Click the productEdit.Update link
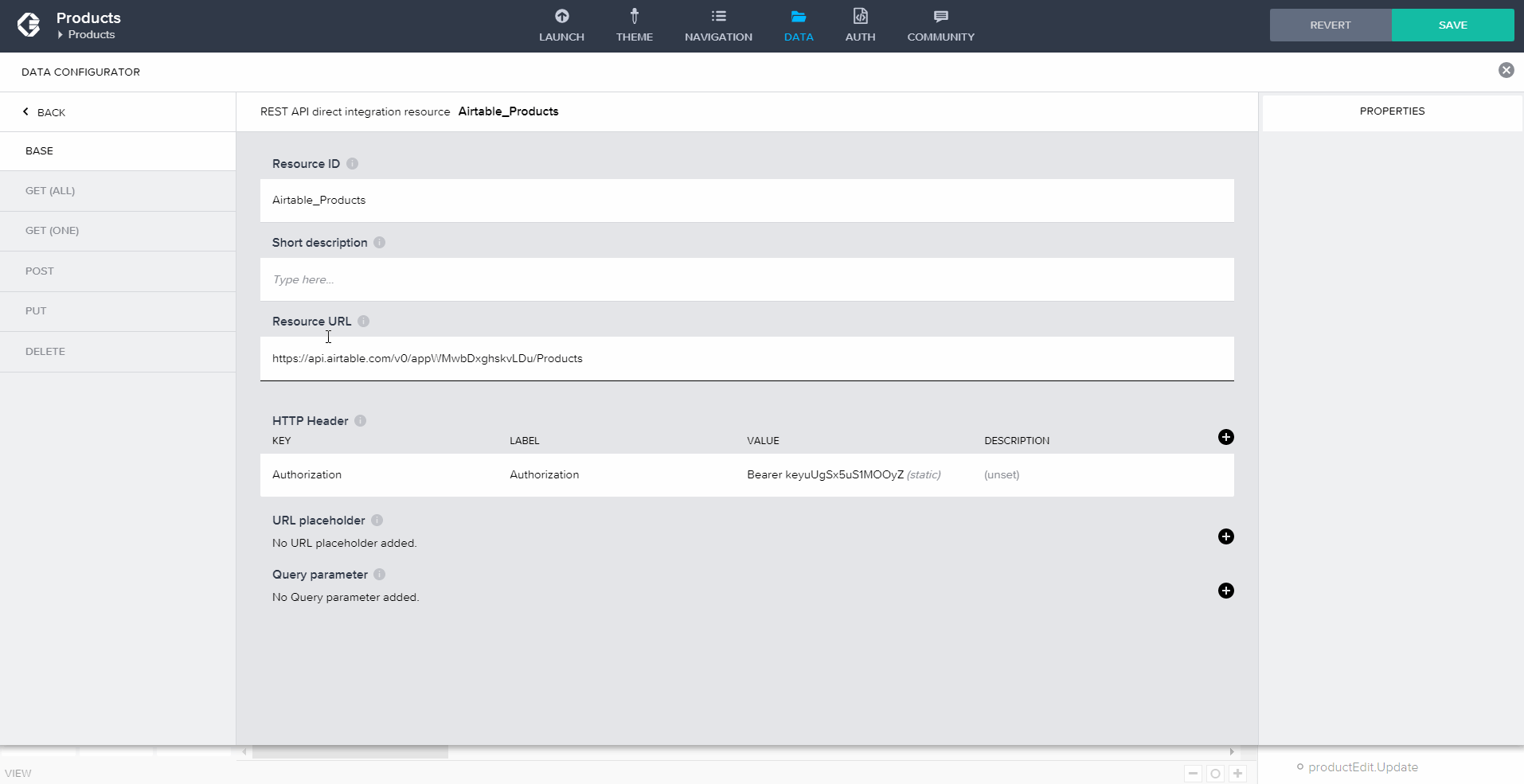Viewport: 1524px width, 784px height. click(1362, 767)
